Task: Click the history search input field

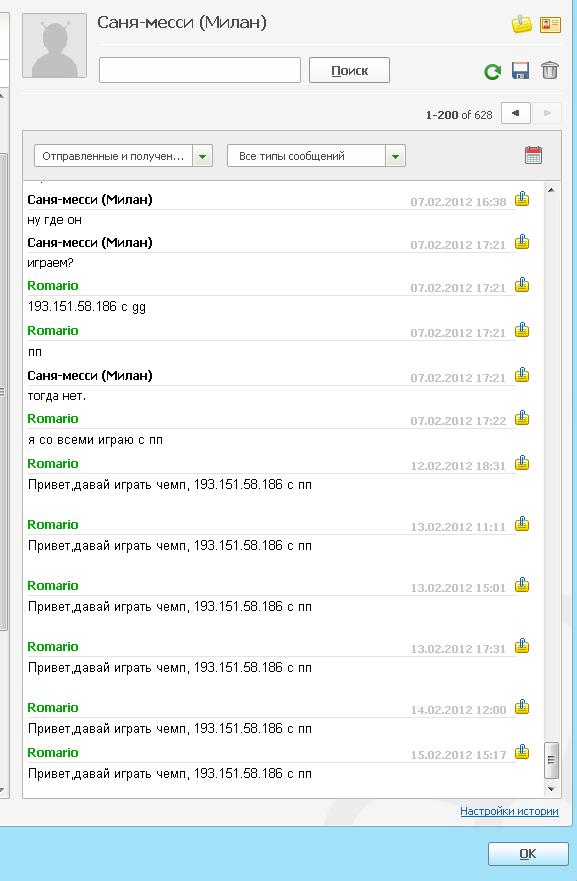Action: point(199,70)
